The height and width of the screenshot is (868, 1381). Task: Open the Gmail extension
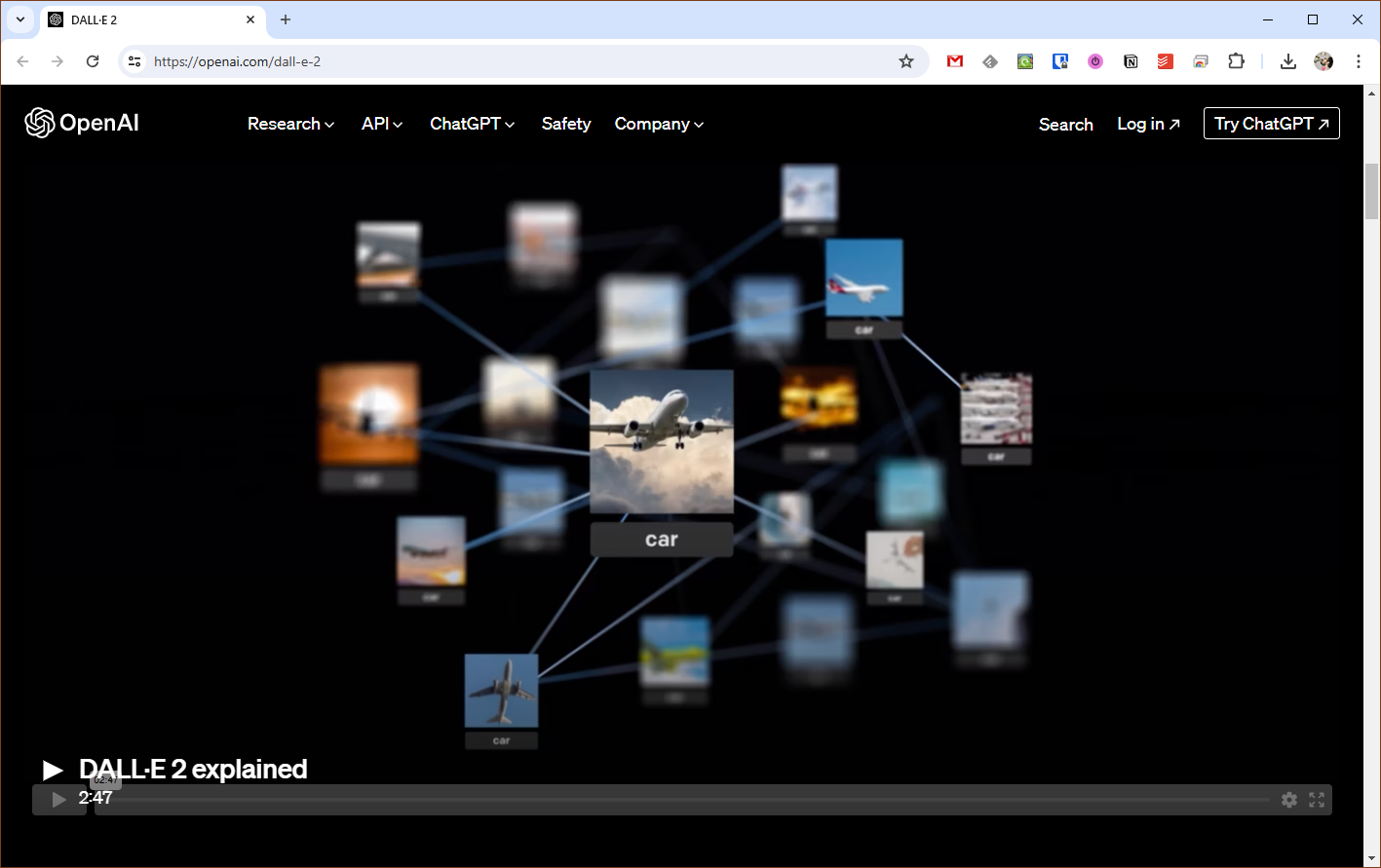(x=955, y=61)
